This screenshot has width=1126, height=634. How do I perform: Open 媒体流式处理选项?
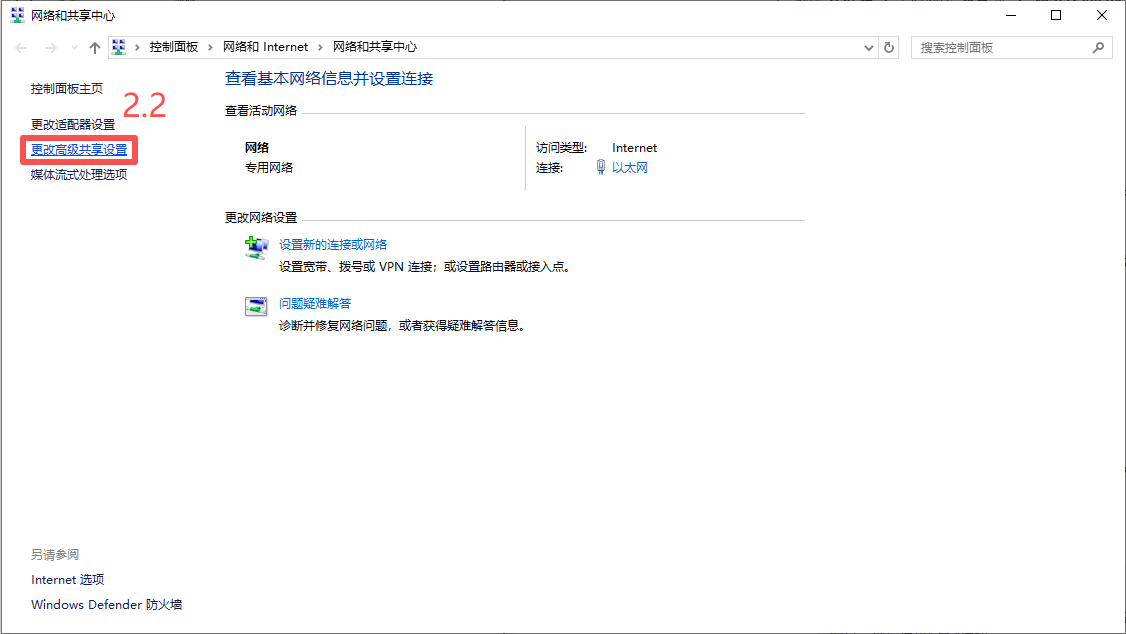(79, 175)
